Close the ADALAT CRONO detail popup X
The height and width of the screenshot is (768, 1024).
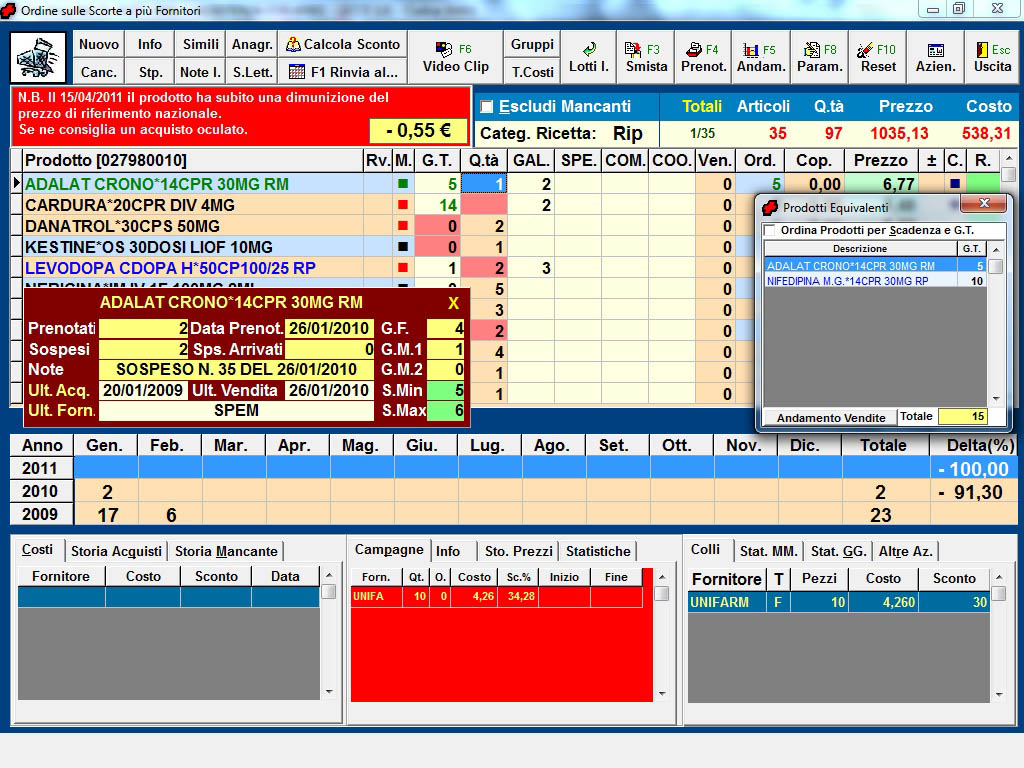(x=453, y=303)
